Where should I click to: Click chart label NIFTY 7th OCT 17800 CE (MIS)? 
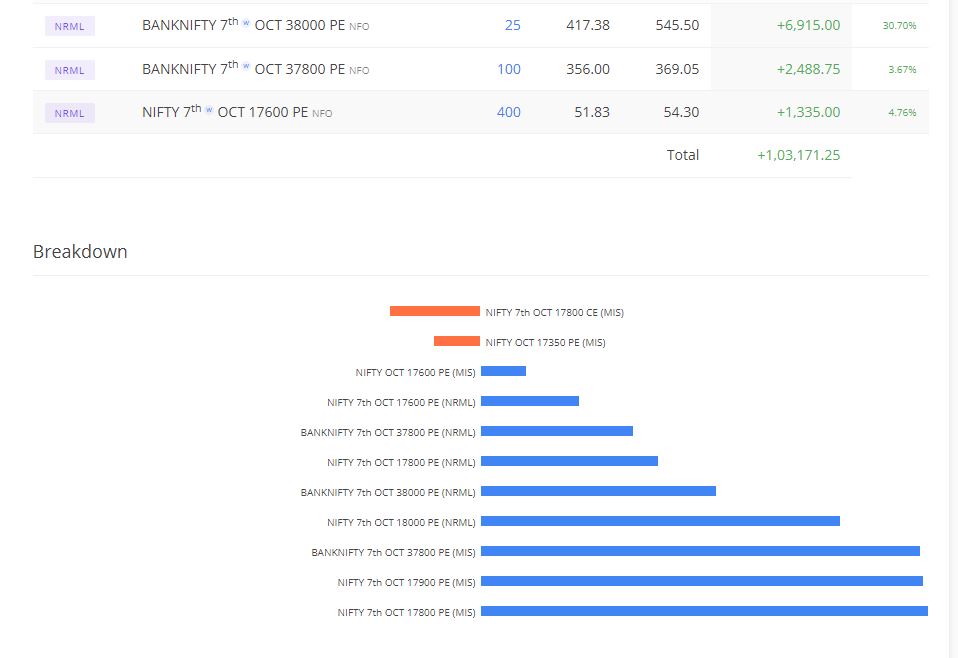pyautogui.click(x=555, y=312)
